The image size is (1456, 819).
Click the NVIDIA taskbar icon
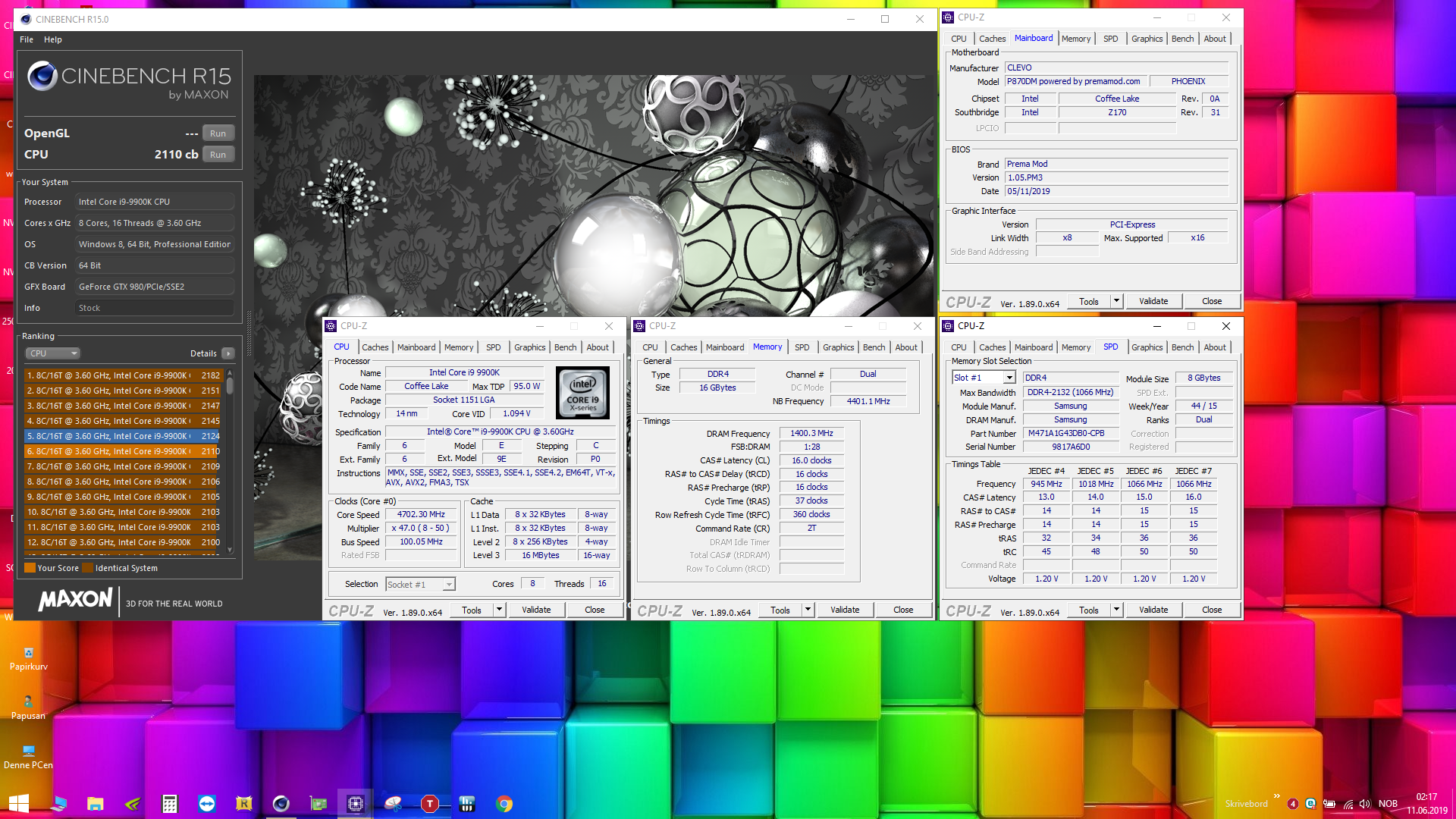(133, 804)
